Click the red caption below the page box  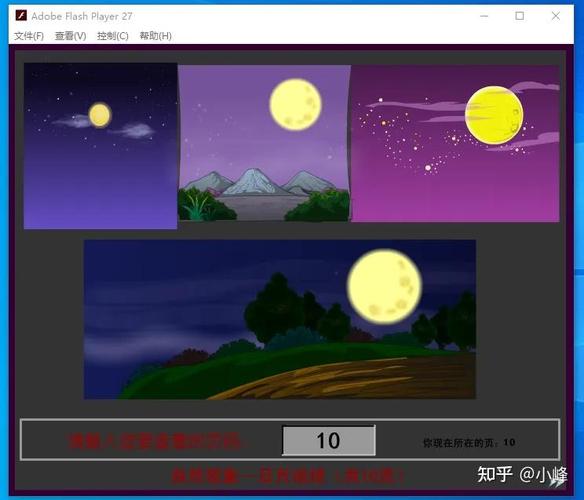pos(287,475)
